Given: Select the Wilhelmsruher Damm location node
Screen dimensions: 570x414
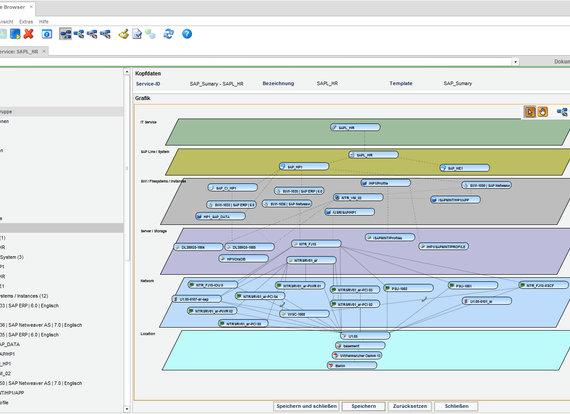Looking at the screenshot, I should [357, 355].
